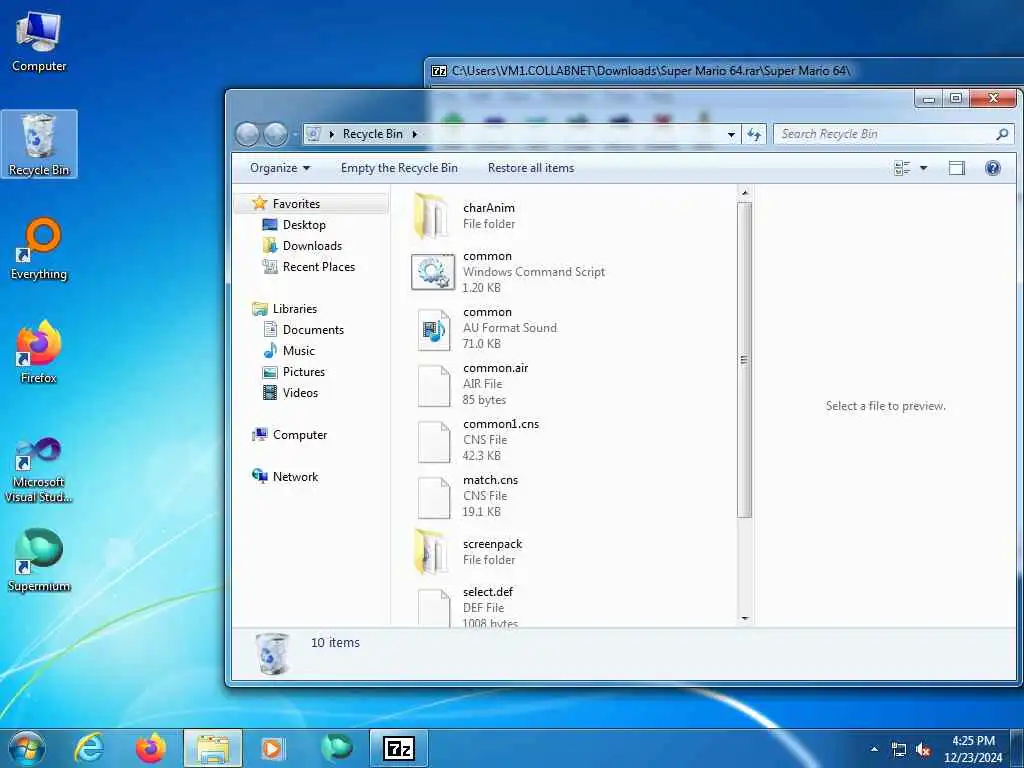Expand the arrow before Recycle Bin breadcrumb
Screen dimensions: 1024x768
(332, 135)
